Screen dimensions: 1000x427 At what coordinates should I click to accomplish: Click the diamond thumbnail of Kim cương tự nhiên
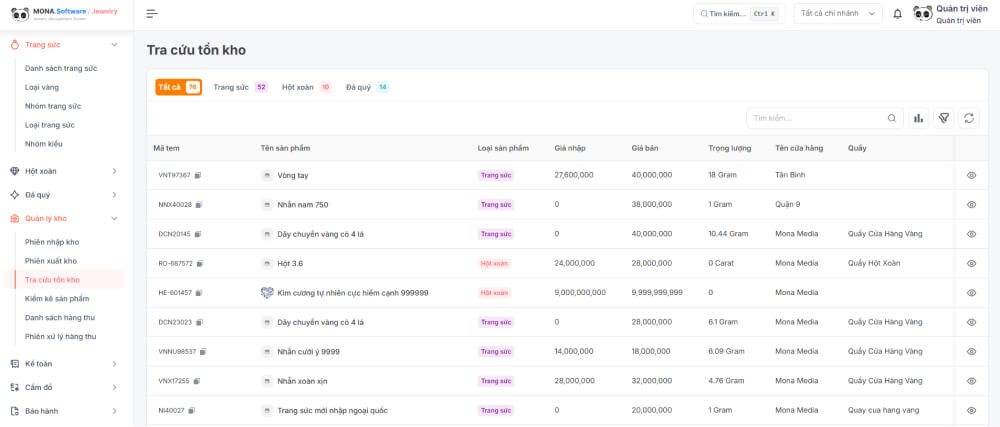coord(267,293)
